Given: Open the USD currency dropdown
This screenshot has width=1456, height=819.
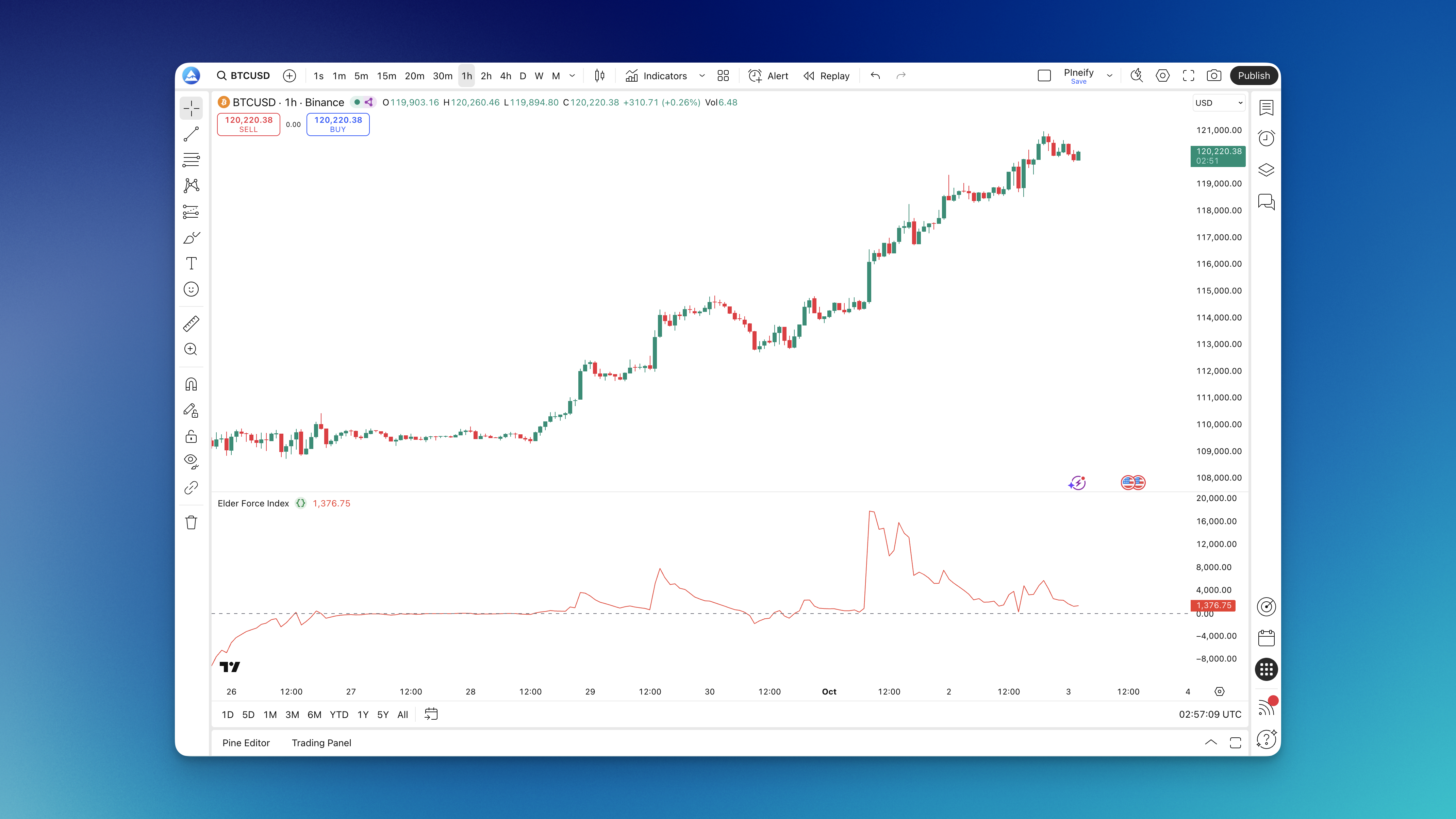Looking at the screenshot, I should tap(1219, 103).
